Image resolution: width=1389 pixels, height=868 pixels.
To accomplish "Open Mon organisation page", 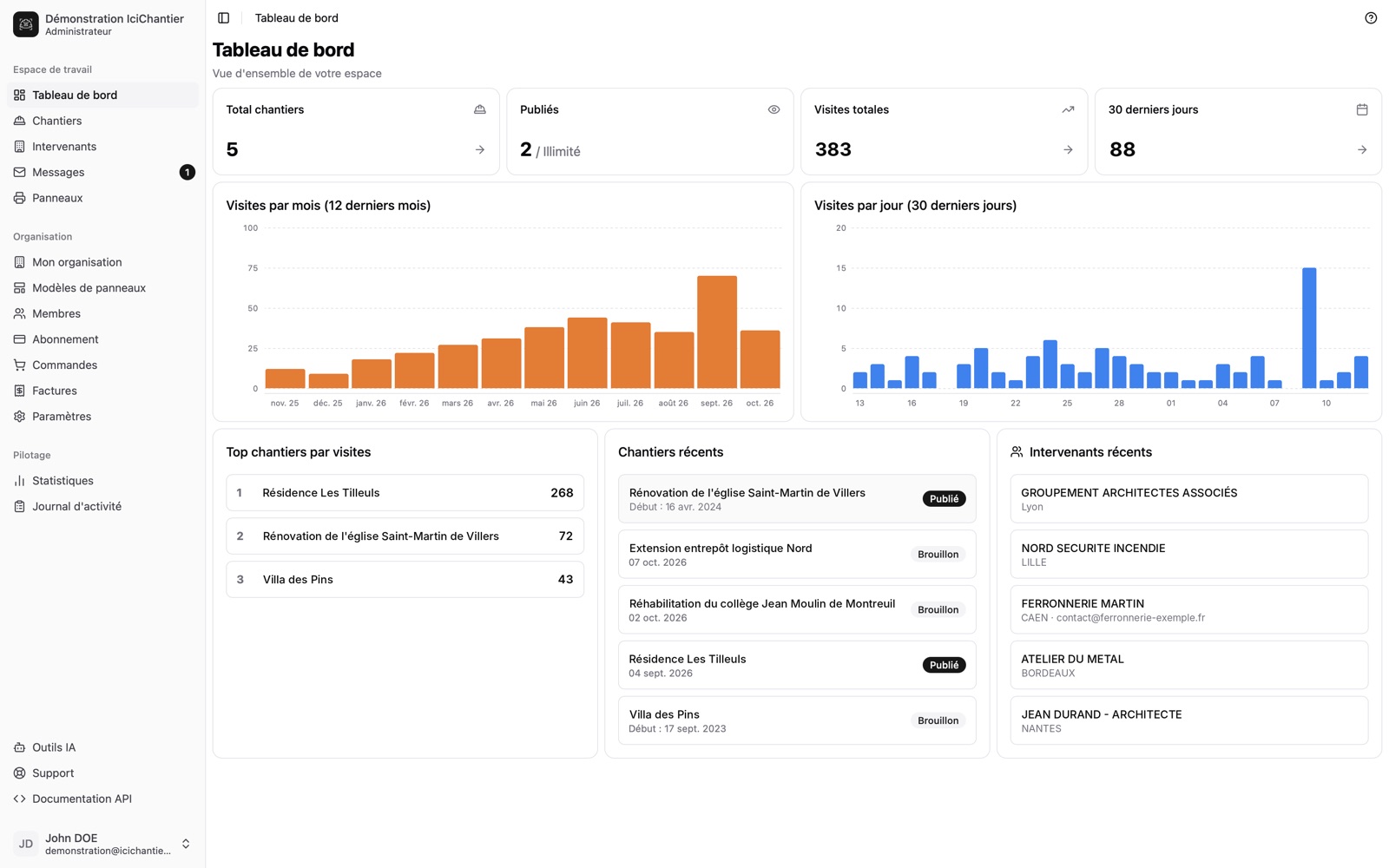I will click(x=102, y=262).
